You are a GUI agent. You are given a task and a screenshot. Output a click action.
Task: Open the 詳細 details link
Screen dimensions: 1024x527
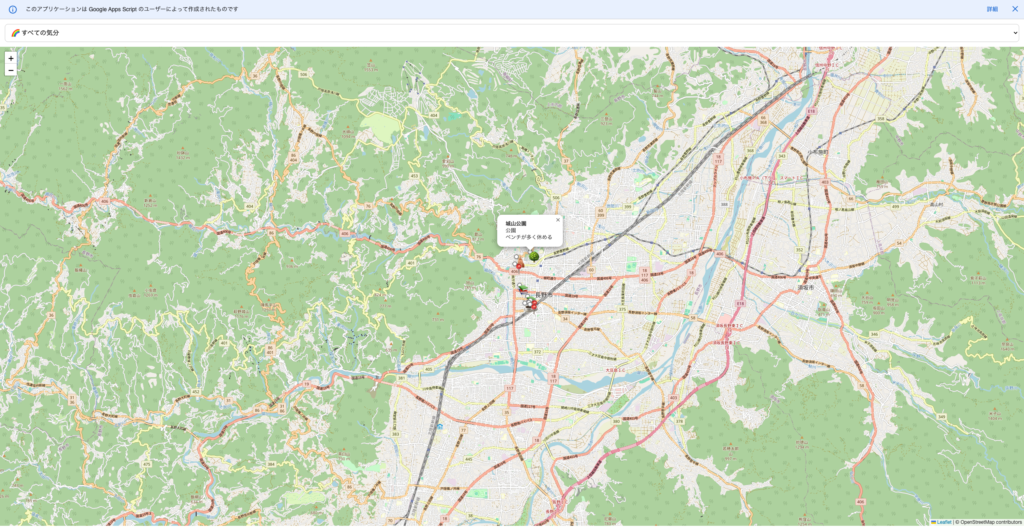[x=992, y=9]
